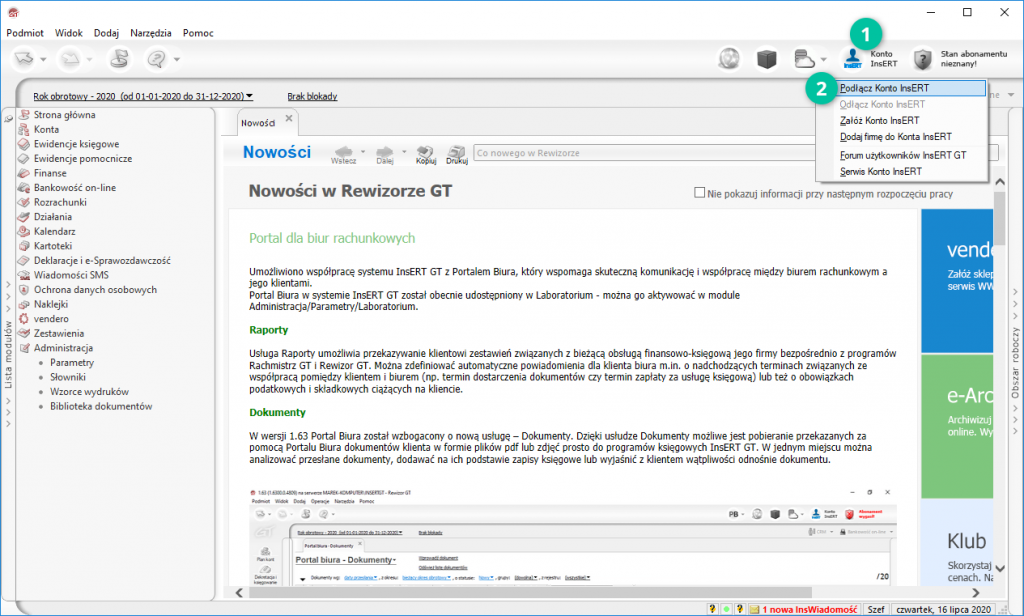Click the Portal Biura screenshot thumbnail
The image size is (1024, 616).
click(573, 536)
